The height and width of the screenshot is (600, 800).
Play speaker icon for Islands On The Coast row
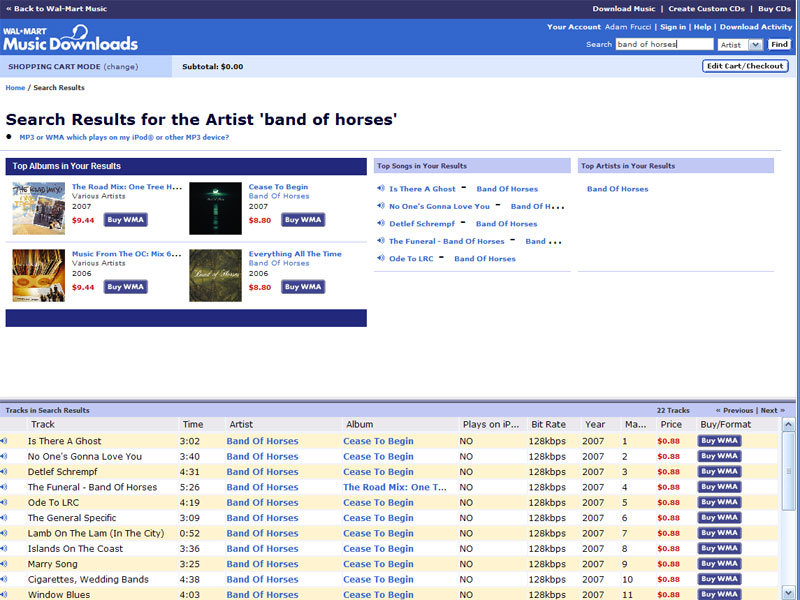click(4, 548)
